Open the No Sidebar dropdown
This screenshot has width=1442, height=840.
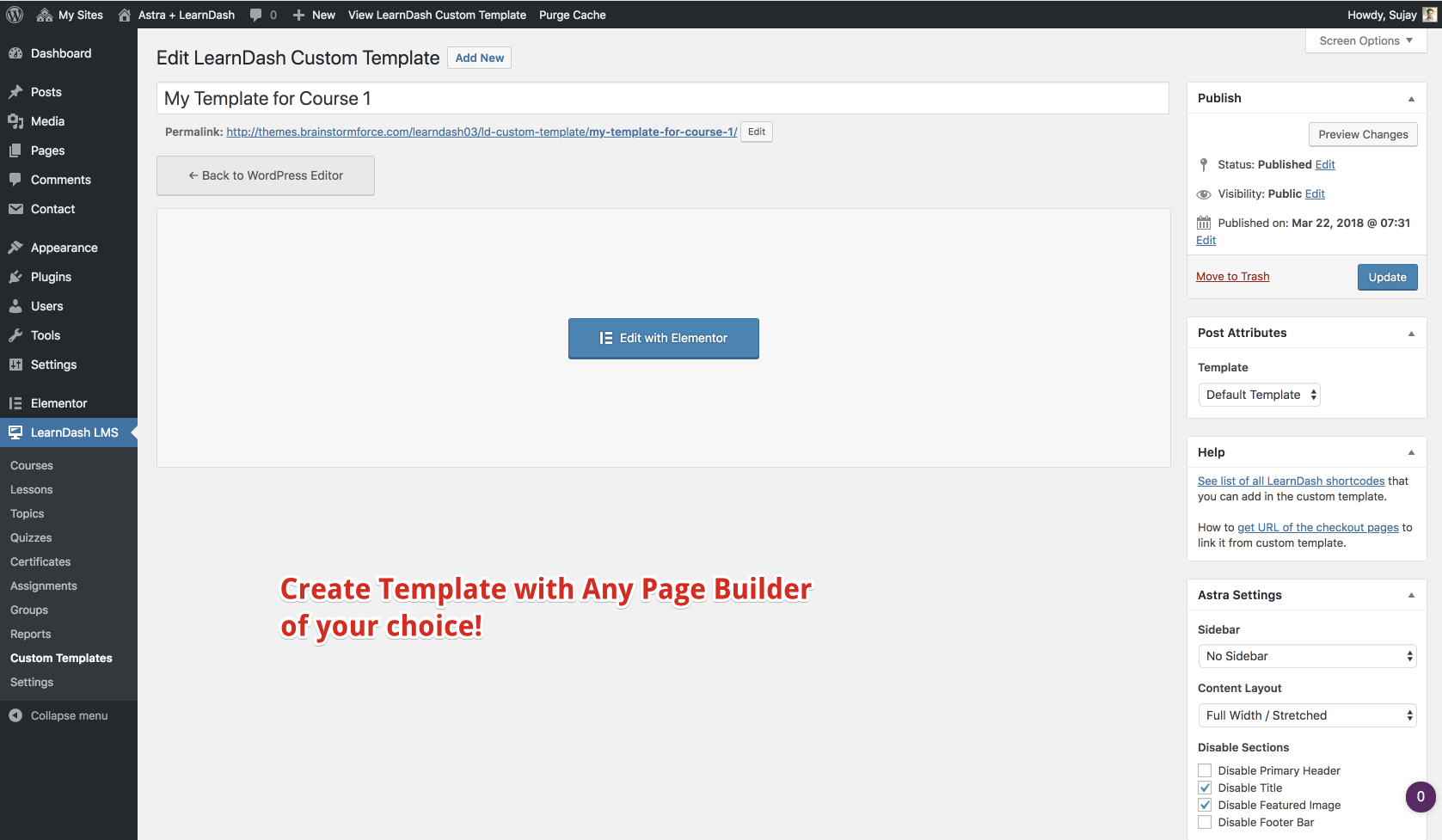pyautogui.click(x=1307, y=656)
